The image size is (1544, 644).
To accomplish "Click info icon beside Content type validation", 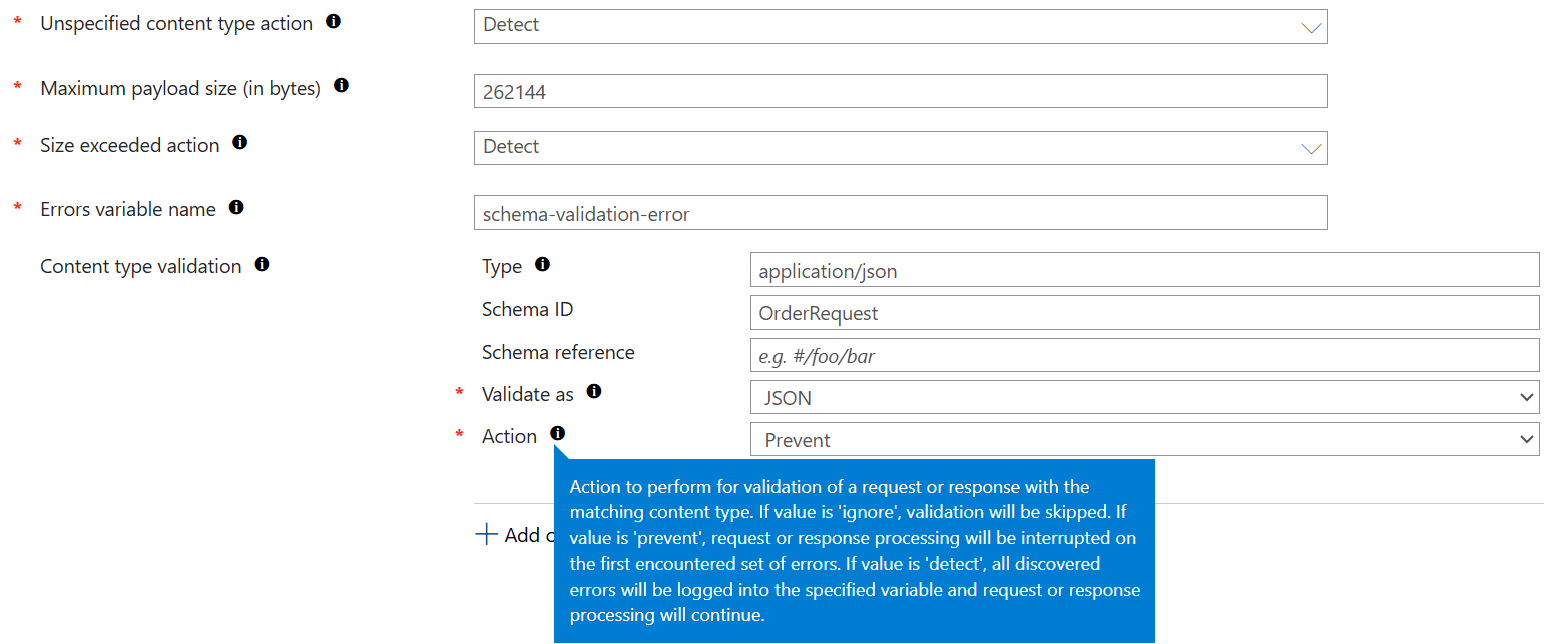I will (262, 264).
